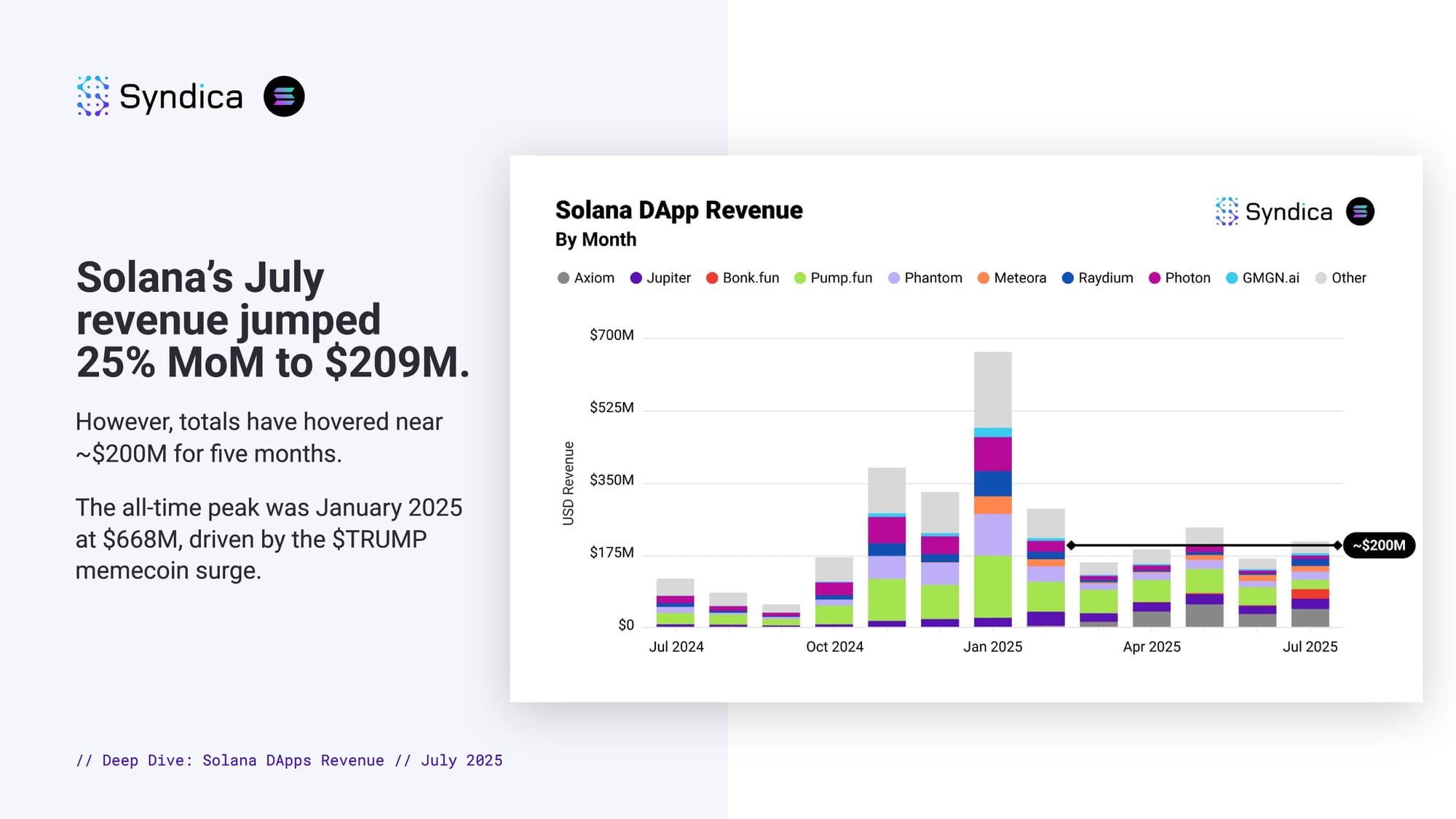
Task: Select the GMGN.ai legend label
Action: pos(1270,278)
